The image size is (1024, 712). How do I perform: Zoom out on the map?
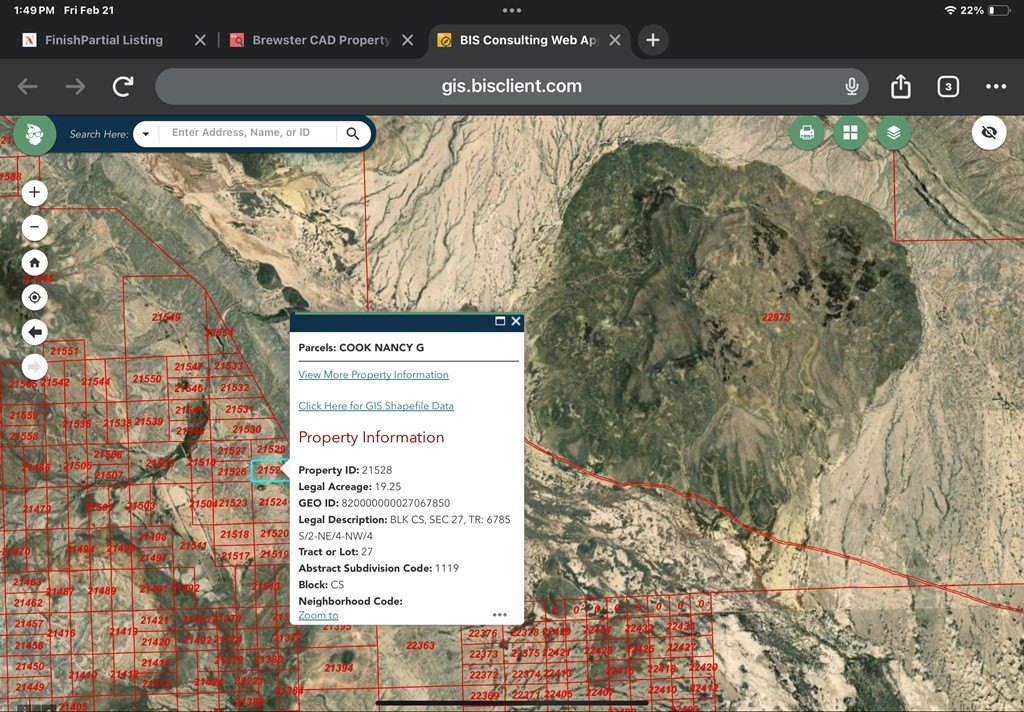[35, 227]
